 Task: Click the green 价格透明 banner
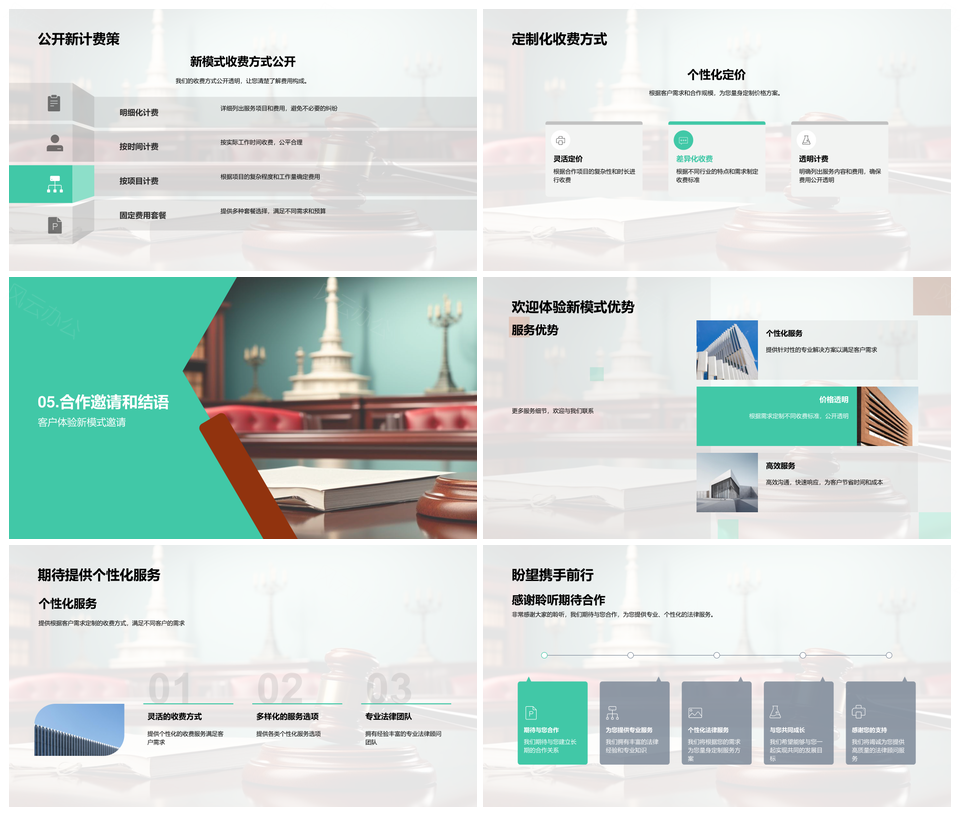point(776,415)
